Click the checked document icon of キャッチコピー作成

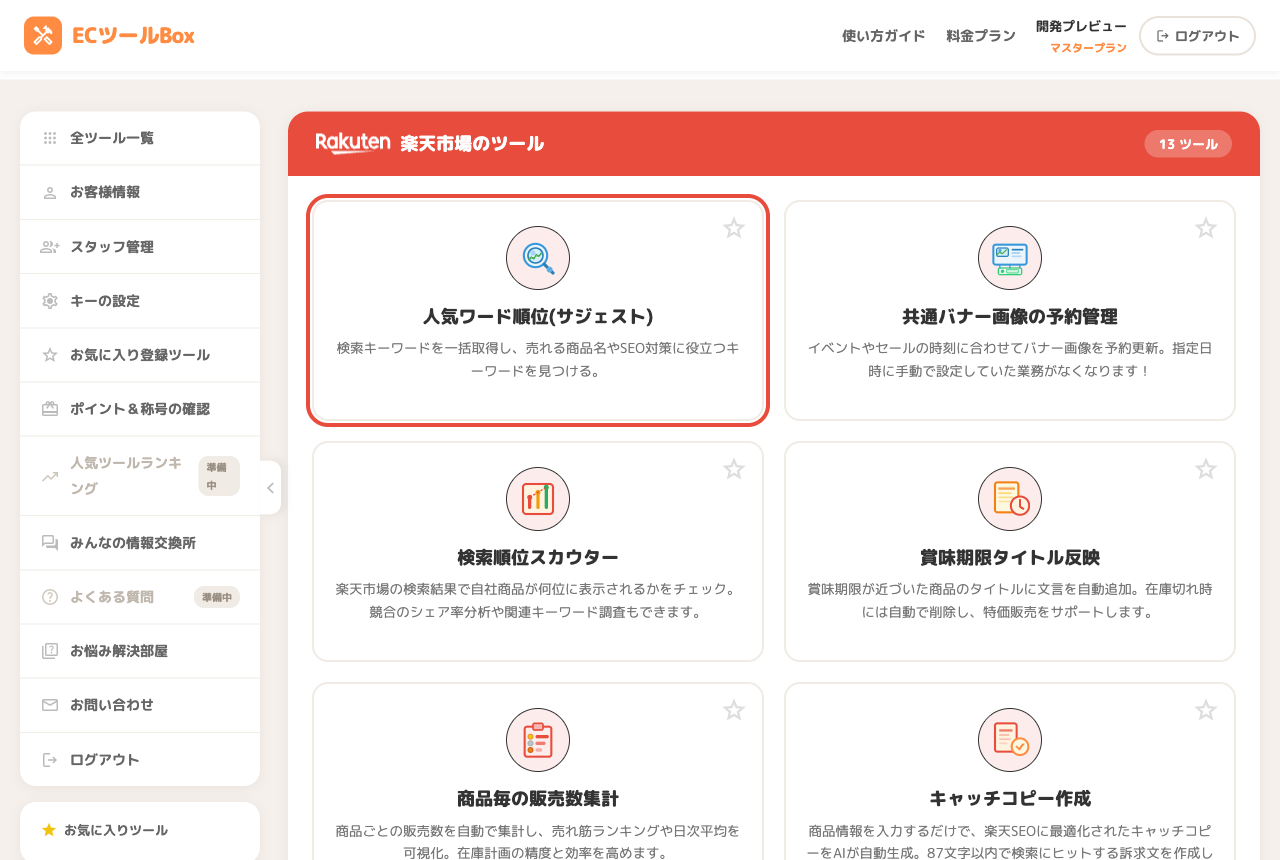1010,740
